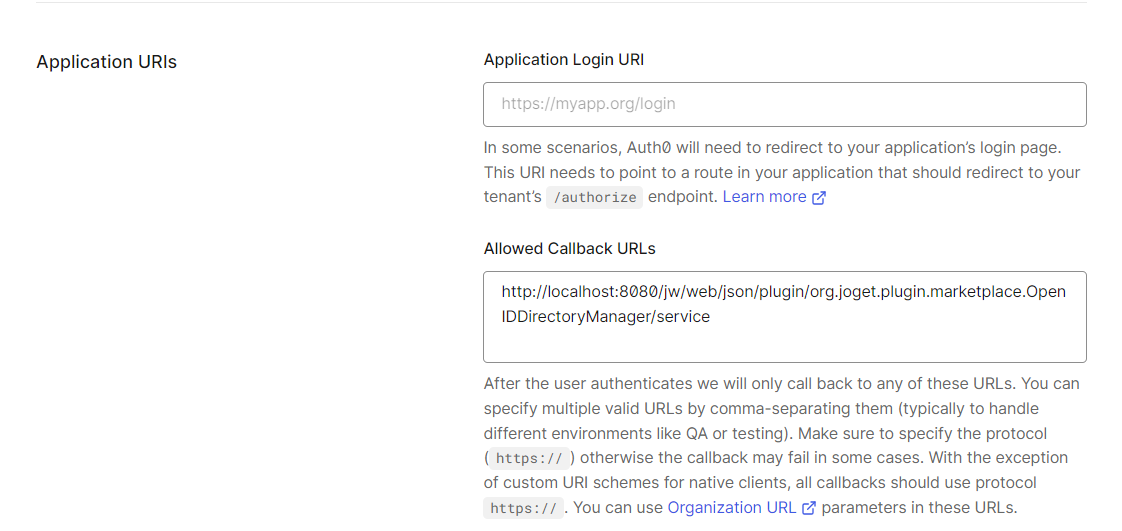
Task: Click the external icon beside Organization URL
Action: pyautogui.click(x=809, y=508)
